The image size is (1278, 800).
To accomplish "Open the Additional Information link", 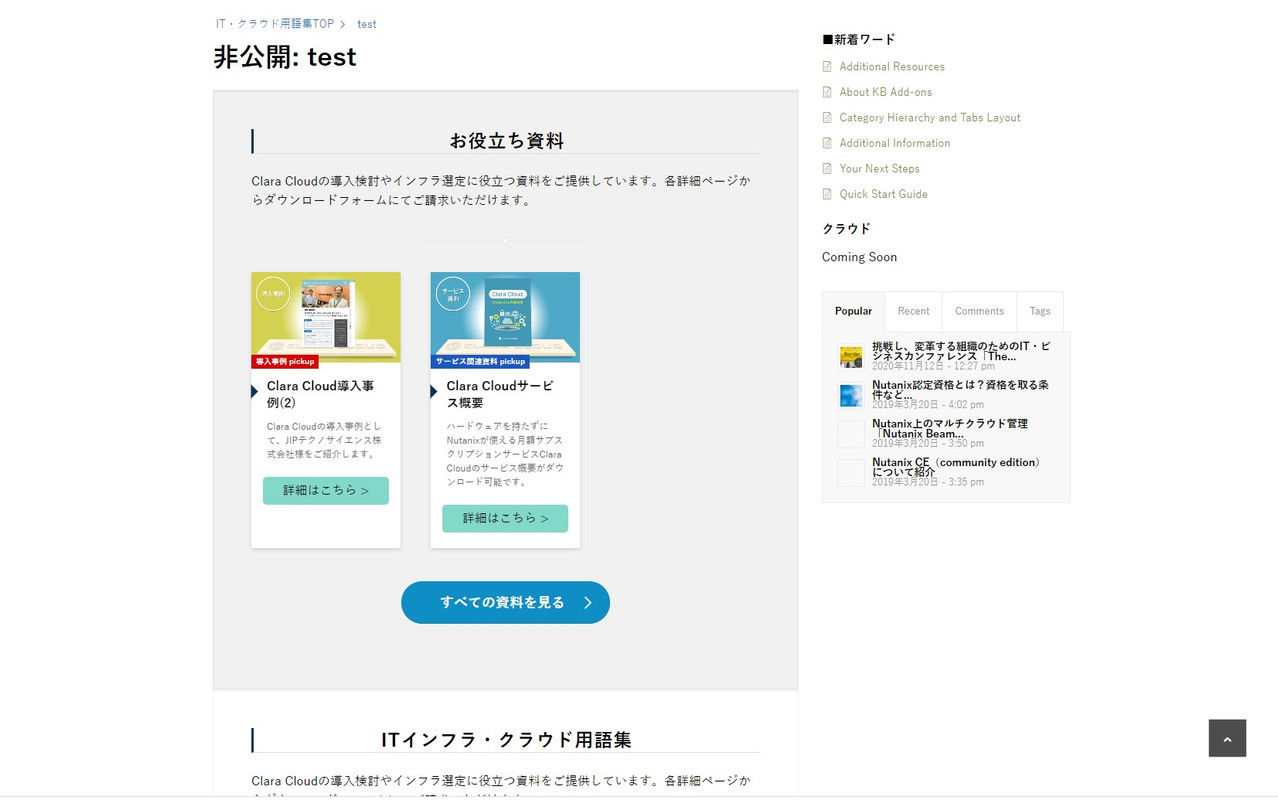I will (895, 143).
